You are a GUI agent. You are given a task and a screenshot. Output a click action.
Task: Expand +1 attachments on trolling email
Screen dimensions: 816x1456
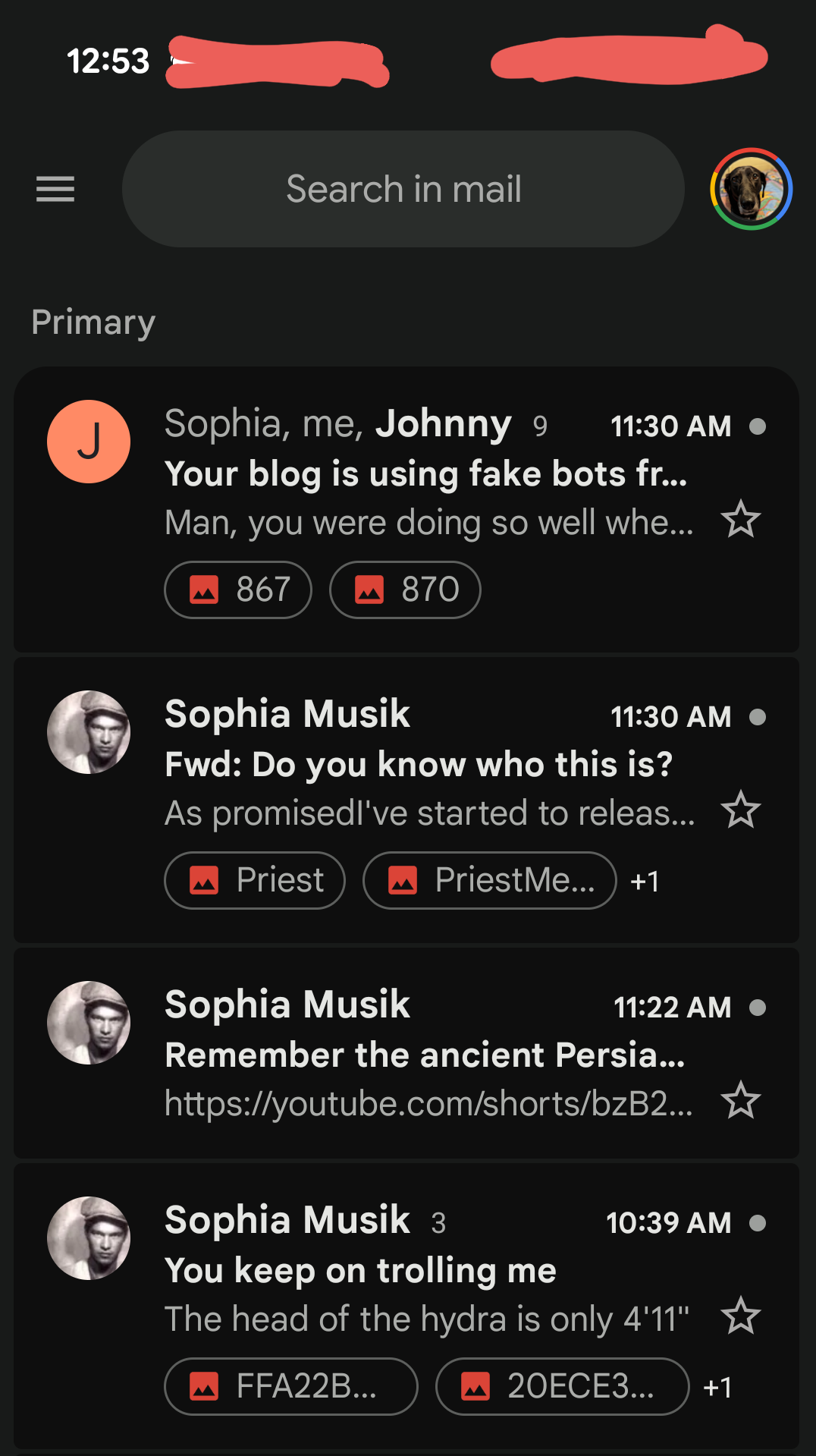pyautogui.click(x=717, y=1387)
